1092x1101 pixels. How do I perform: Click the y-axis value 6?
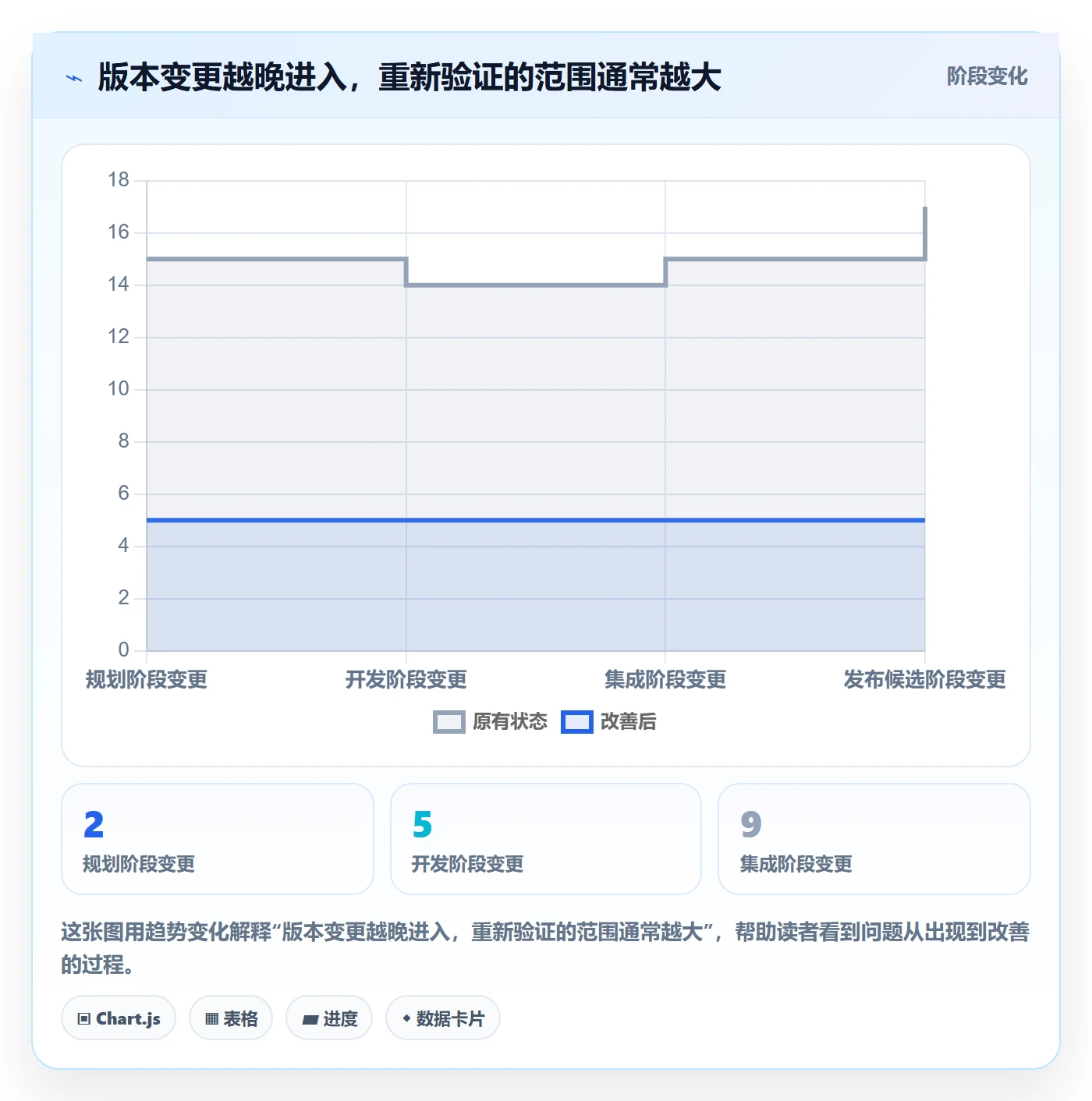pos(123,494)
